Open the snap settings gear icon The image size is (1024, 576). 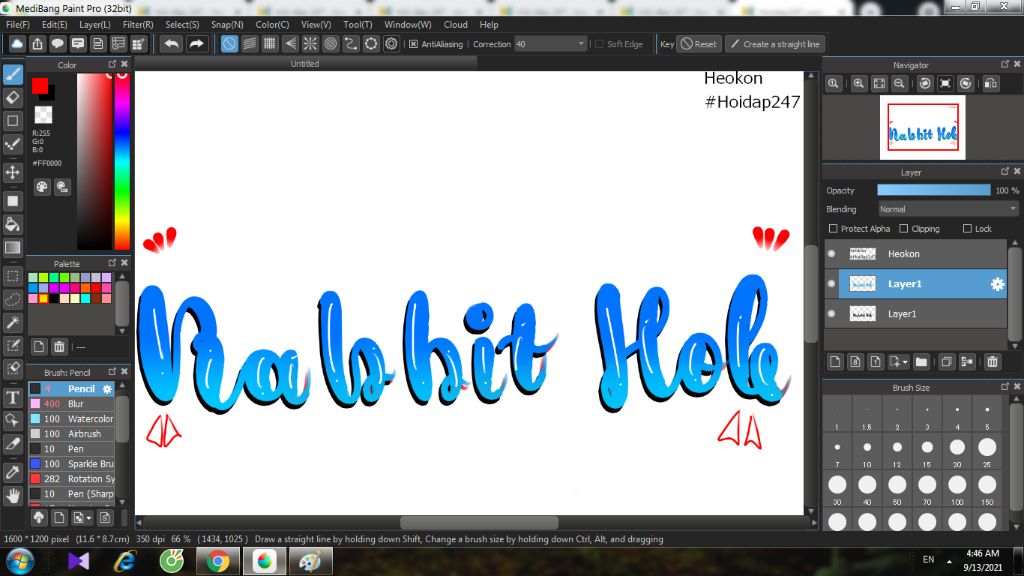[391, 44]
